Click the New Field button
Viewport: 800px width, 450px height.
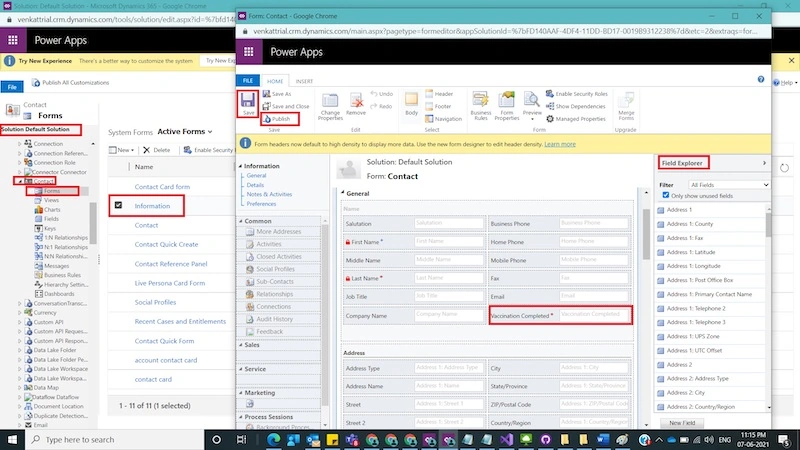pyautogui.click(x=682, y=423)
